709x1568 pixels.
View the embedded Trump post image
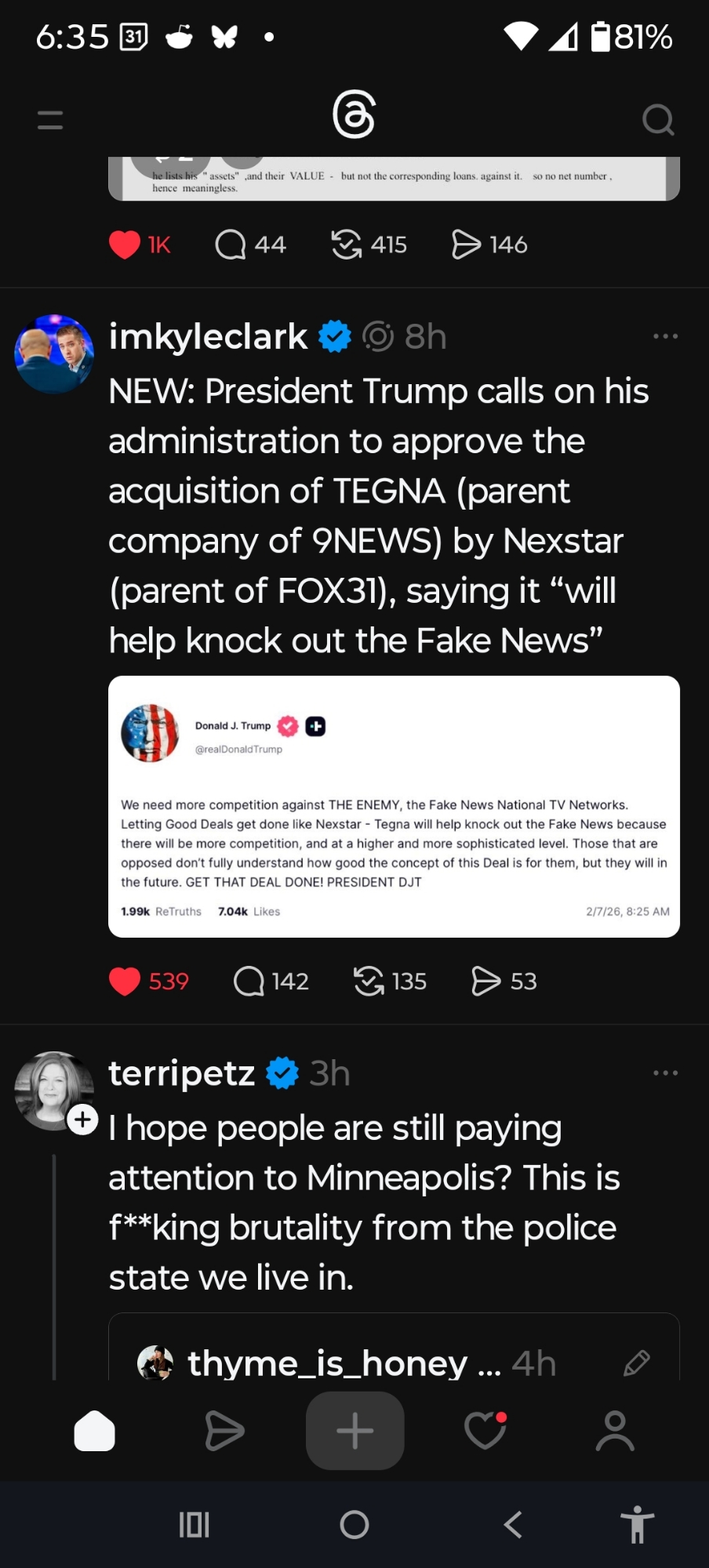[x=394, y=806]
